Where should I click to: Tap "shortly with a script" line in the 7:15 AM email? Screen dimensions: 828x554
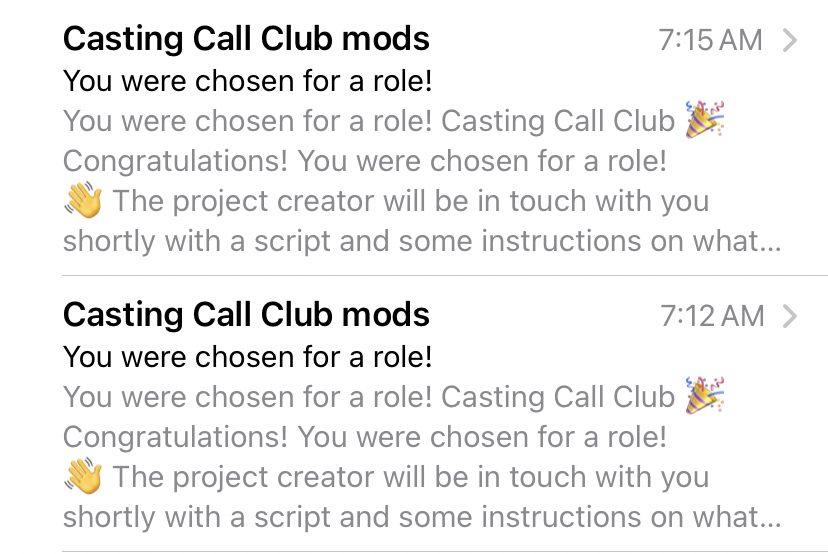click(420, 241)
